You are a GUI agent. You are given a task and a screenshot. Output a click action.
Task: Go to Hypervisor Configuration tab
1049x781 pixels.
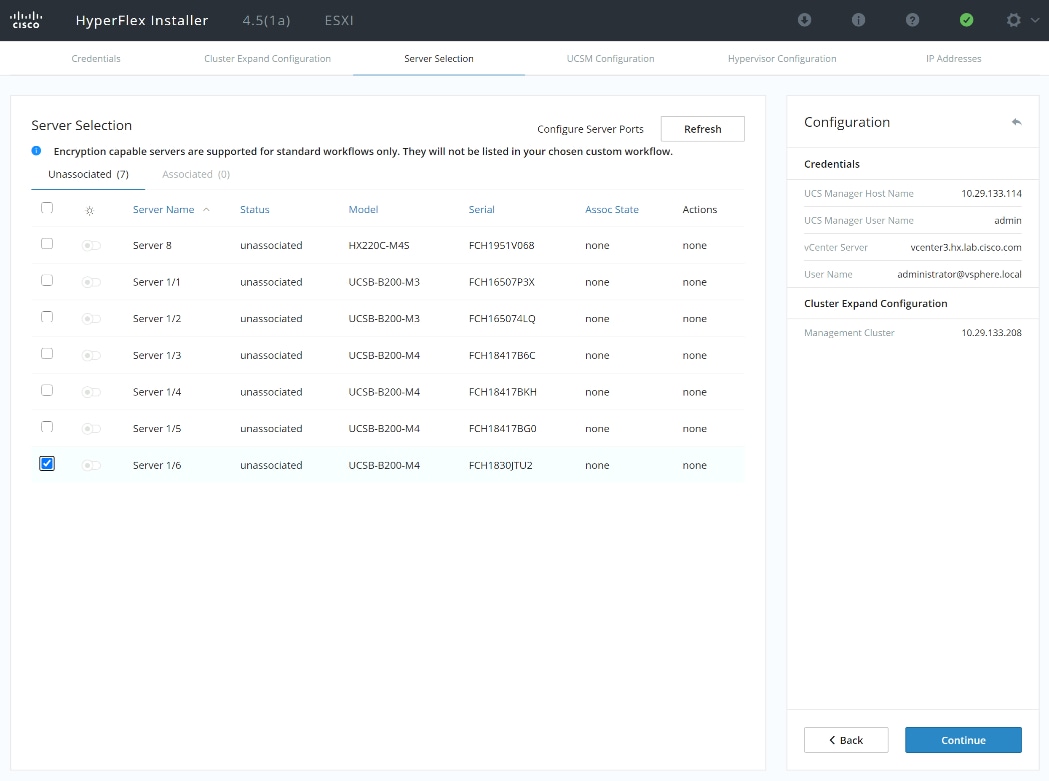pos(782,58)
